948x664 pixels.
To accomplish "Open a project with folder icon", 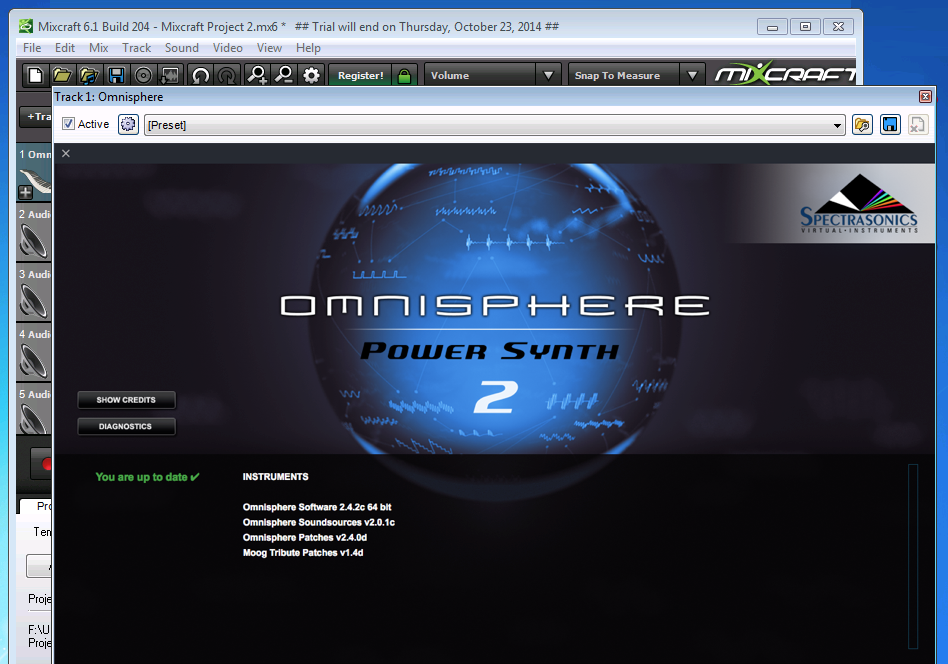I will click(62, 76).
